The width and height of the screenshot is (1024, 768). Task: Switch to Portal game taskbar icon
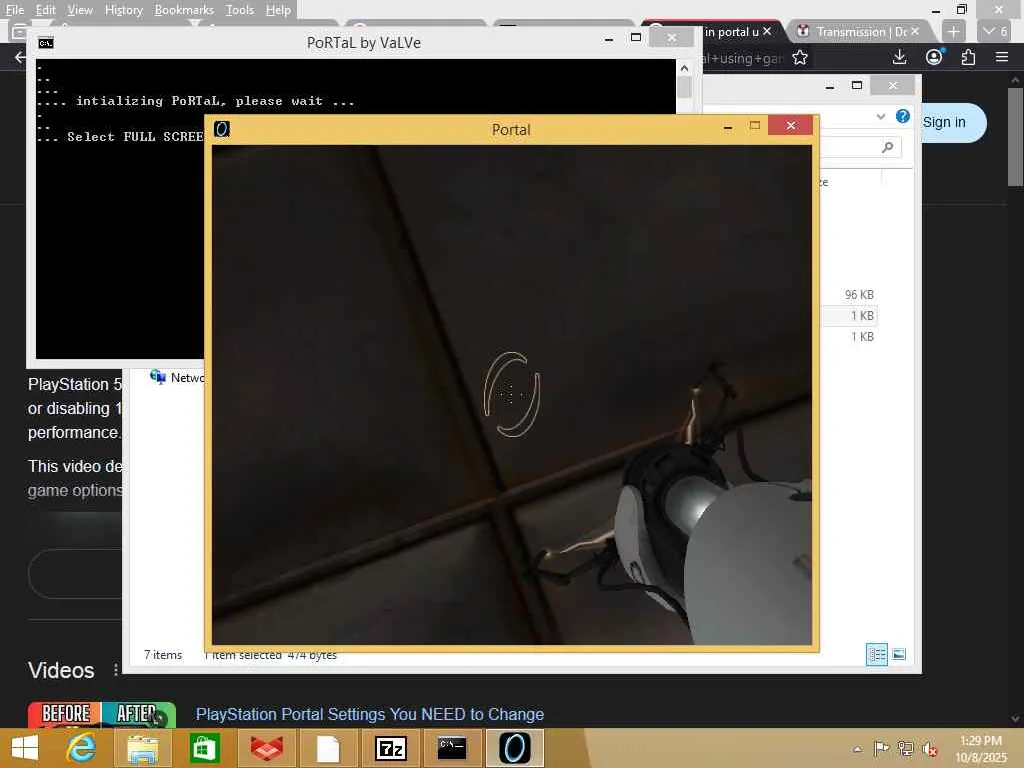(x=515, y=748)
